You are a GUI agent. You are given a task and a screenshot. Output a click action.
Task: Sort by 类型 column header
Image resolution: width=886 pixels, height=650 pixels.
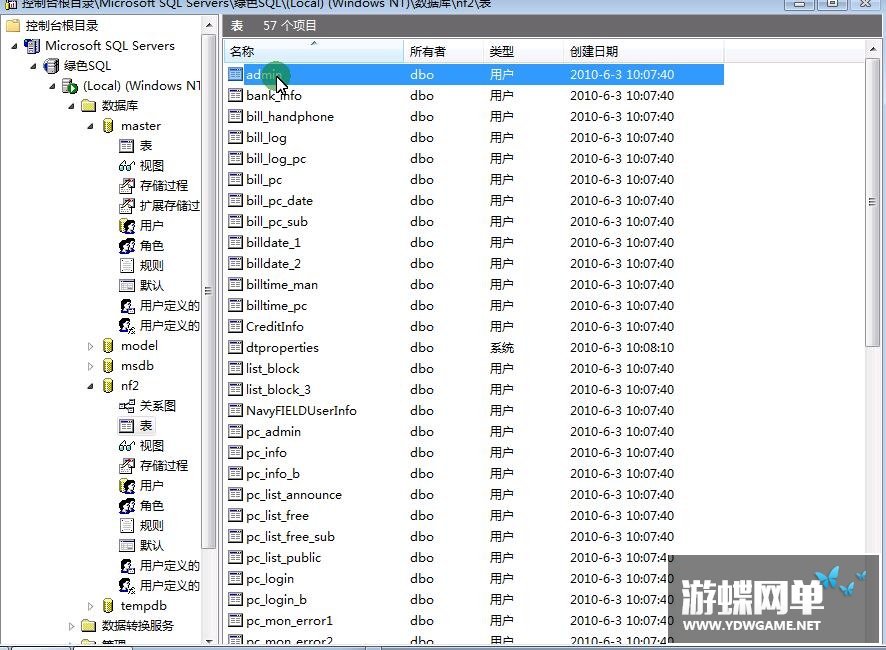pos(523,51)
